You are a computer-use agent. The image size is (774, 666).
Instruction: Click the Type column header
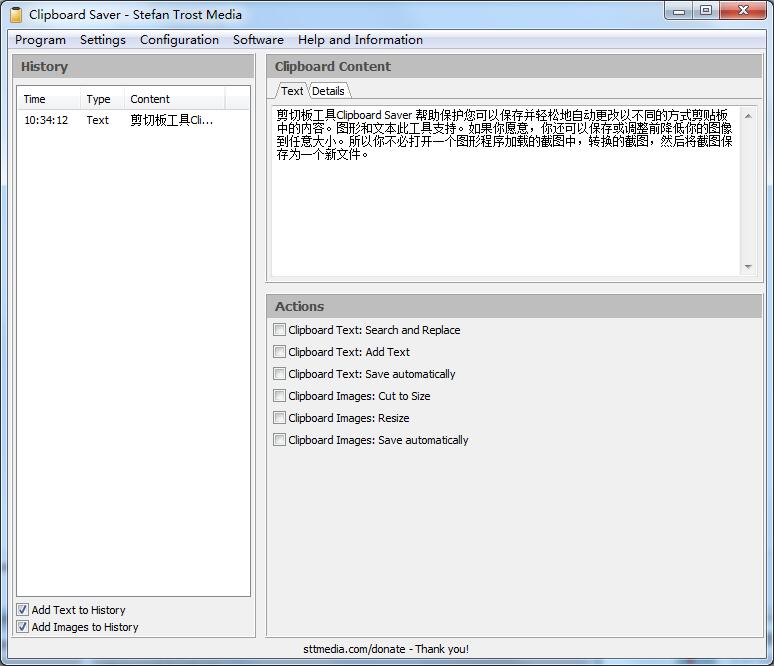click(102, 99)
